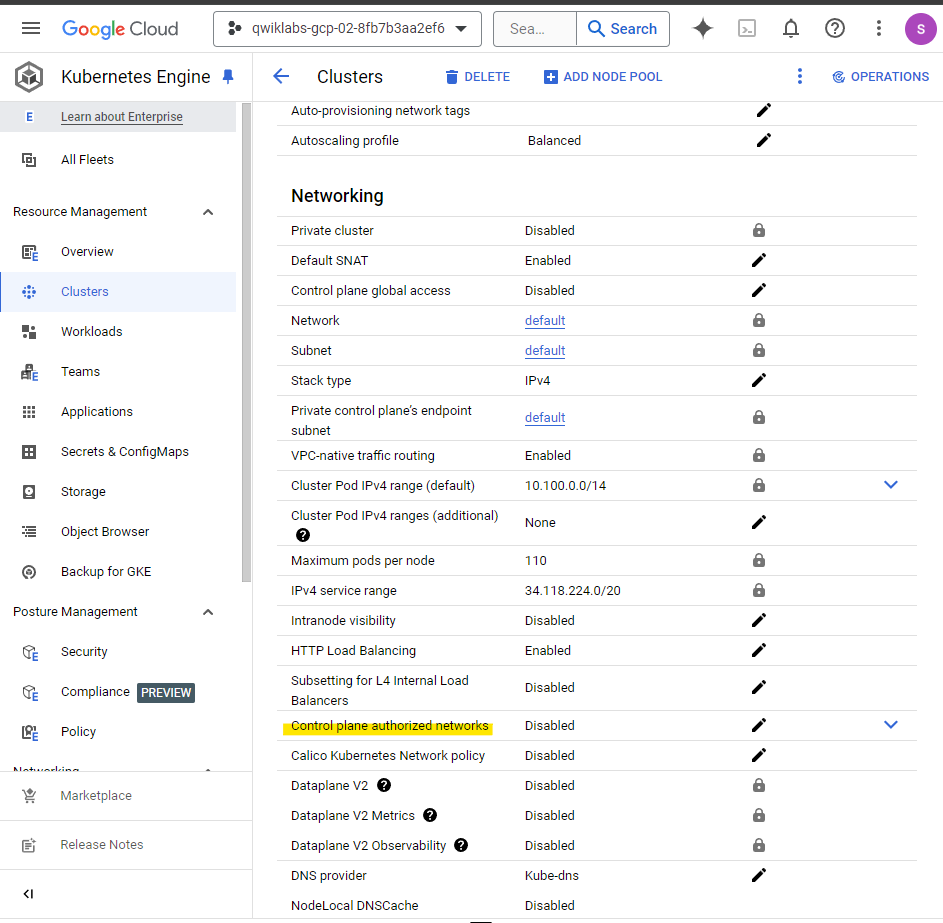The width and height of the screenshot is (943, 923).
Task: Click the DELETE cluster button
Action: click(477, 77)
